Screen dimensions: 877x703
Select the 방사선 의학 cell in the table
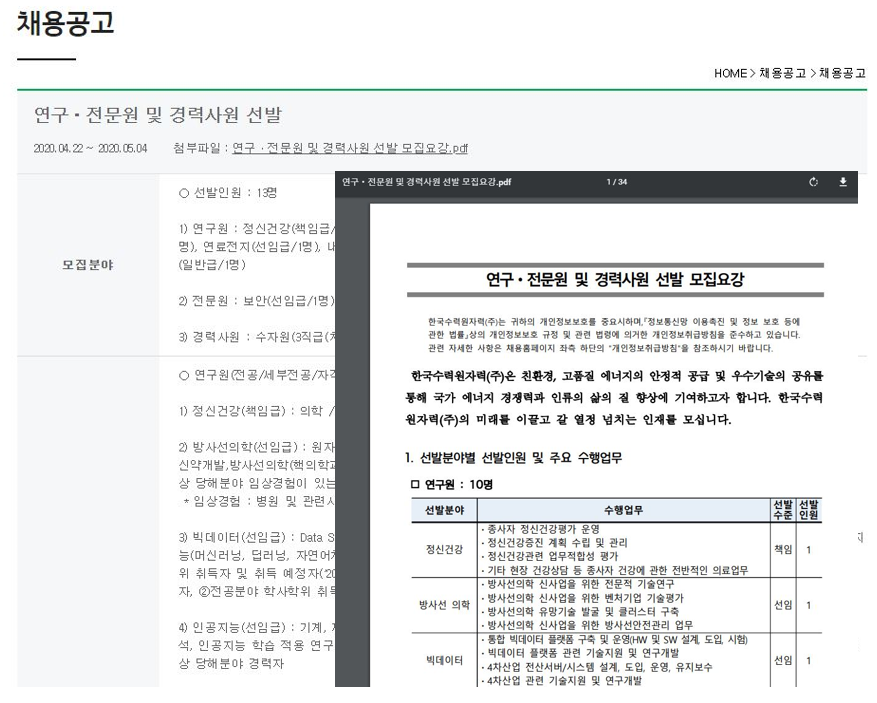444,605
